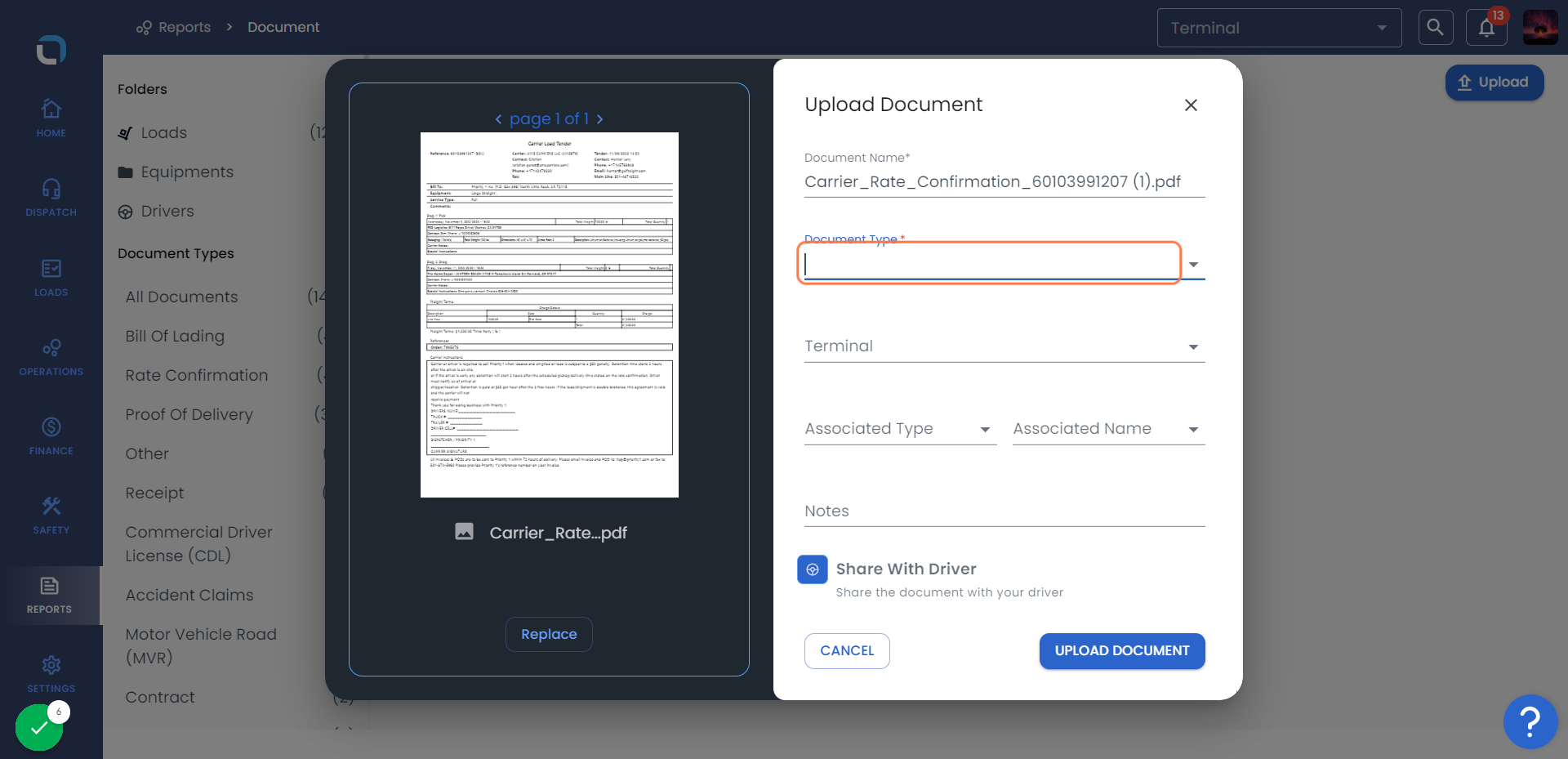Click the Document Name field
The image size is (1568, 759).
coord(1004,181)
